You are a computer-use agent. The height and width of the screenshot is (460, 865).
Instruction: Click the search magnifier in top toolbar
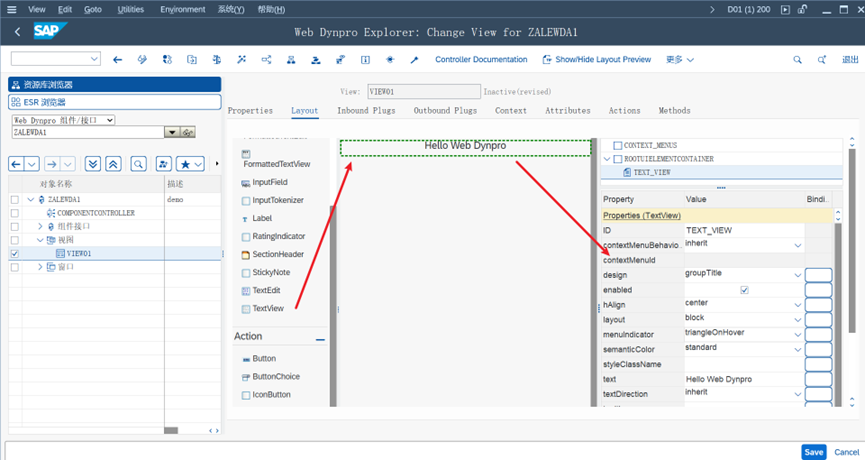[x=797, y=60]
